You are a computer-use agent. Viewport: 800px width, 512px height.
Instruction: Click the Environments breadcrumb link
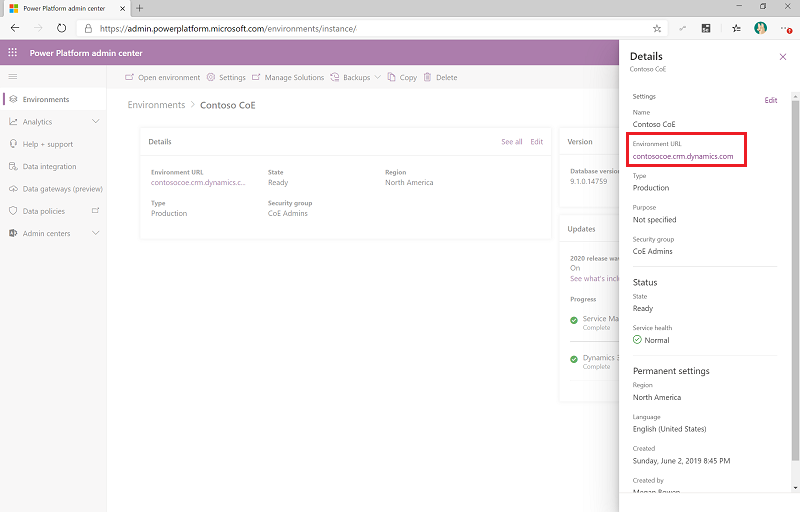[x=156, y=105]
